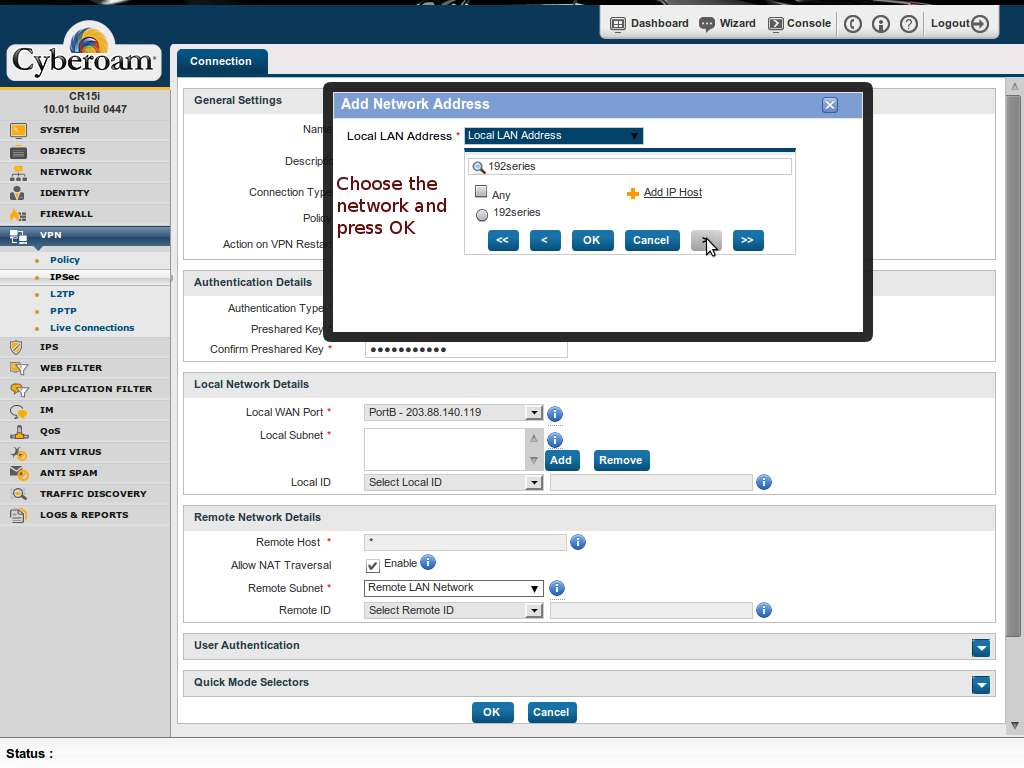This screenshot has height=768, width=1024.
Task: Click the main page vertical scrollbar
Action: pos(1014,366)
